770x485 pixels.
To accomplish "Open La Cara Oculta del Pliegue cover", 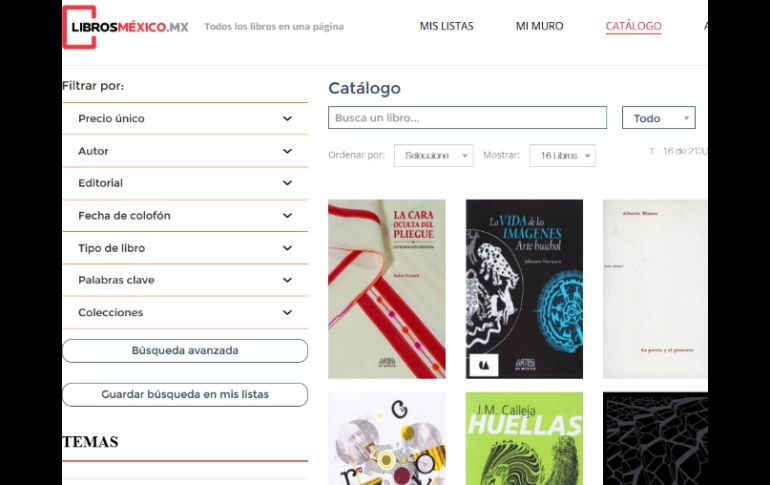I will [387, 289].
